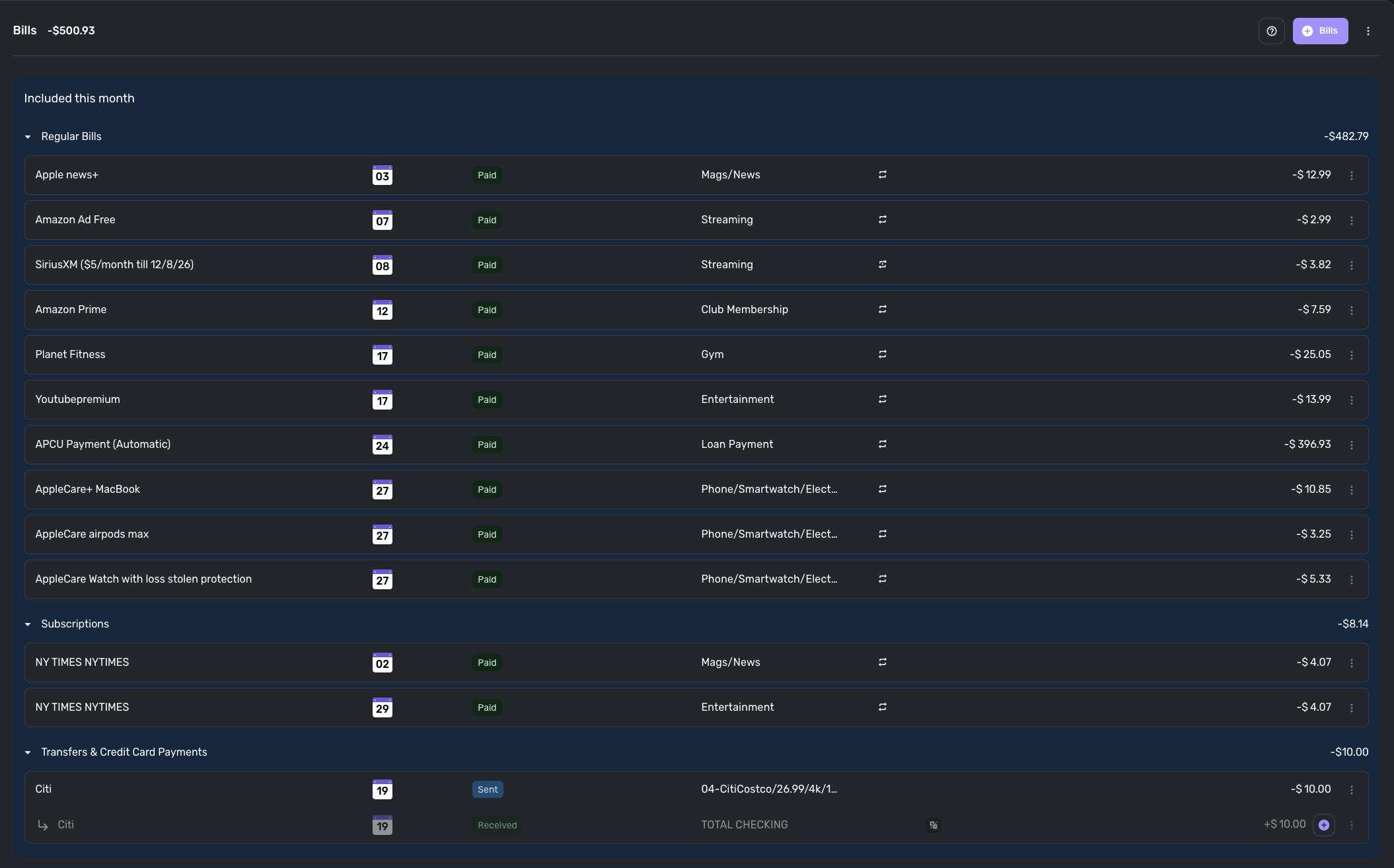Open the help question mark icon
The height and width of the screenshot is (868, 1394).
[x=1271, y=31]
